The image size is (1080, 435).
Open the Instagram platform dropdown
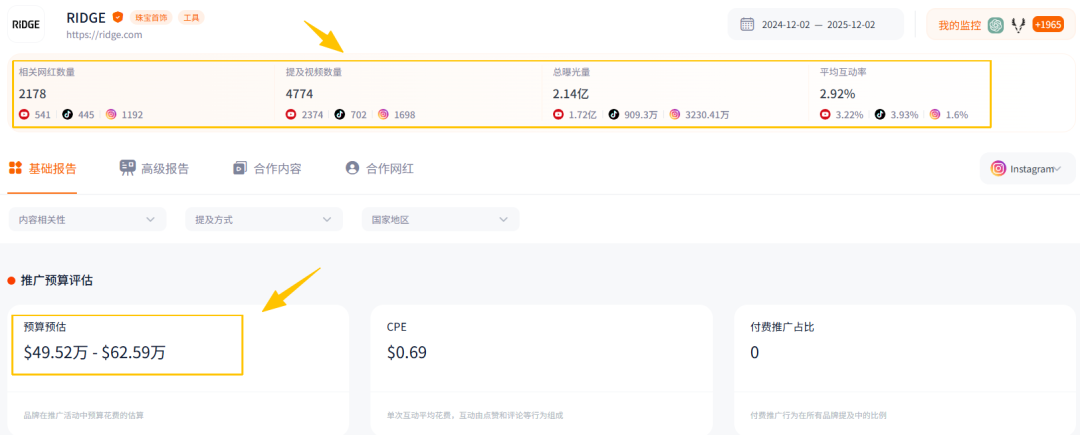pyautogui.click(x=1028, y=169)
